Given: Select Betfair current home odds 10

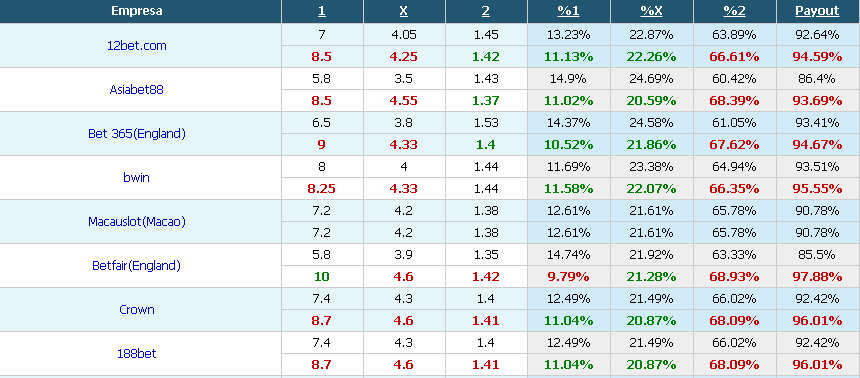Looking at the screenshot, I should pos(322,277).
